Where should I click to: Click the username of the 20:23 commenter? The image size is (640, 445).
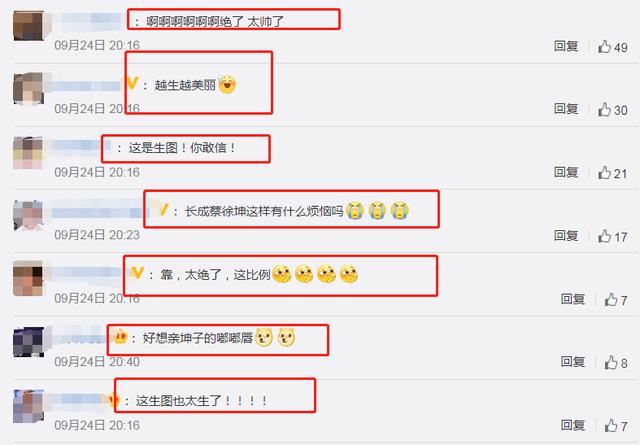pos(98,212)
